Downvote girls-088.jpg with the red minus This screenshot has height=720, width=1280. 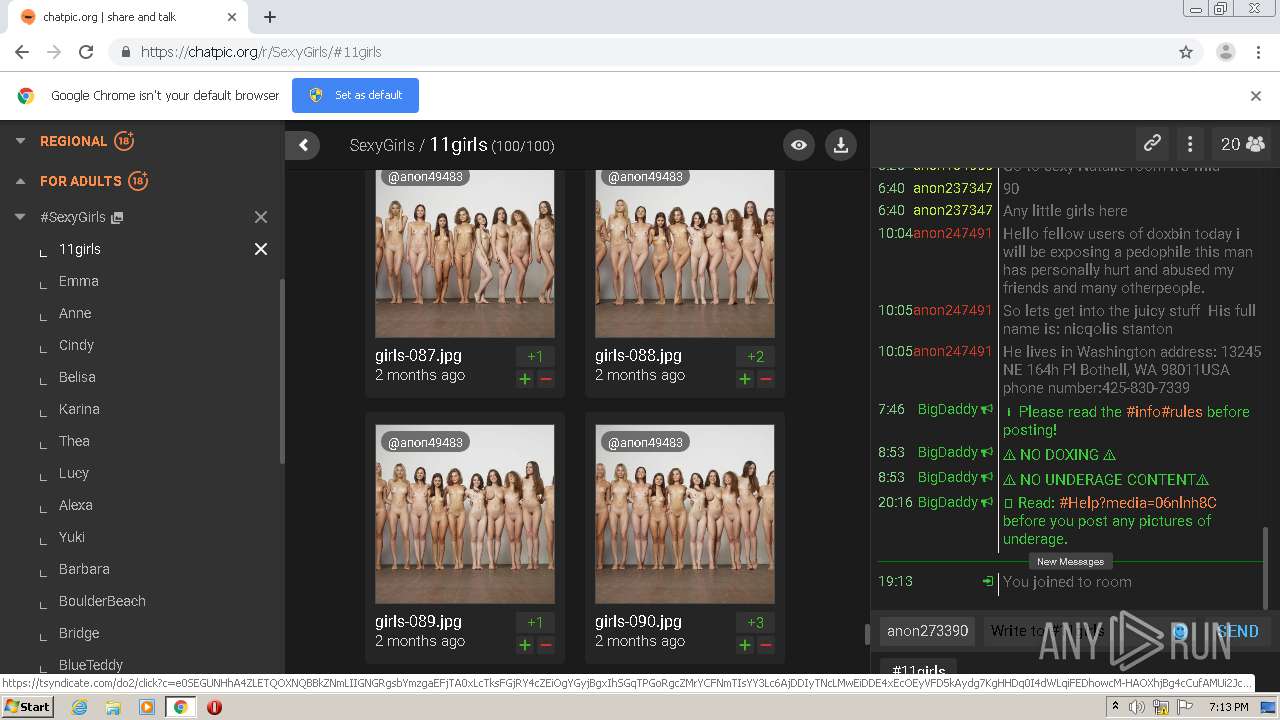(x=766, y=379)
